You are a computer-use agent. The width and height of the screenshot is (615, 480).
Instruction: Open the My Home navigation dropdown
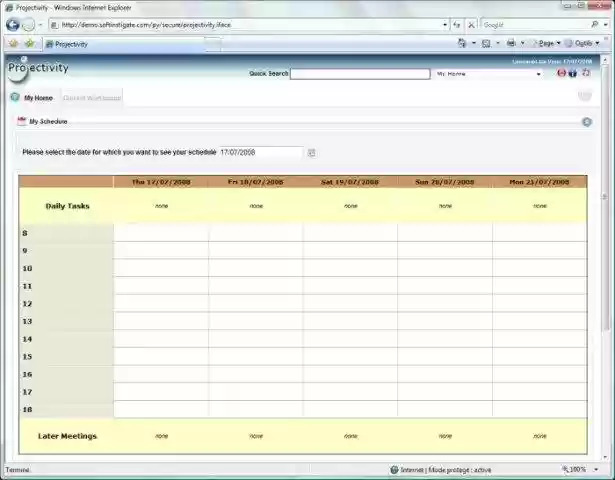point(489,74)
